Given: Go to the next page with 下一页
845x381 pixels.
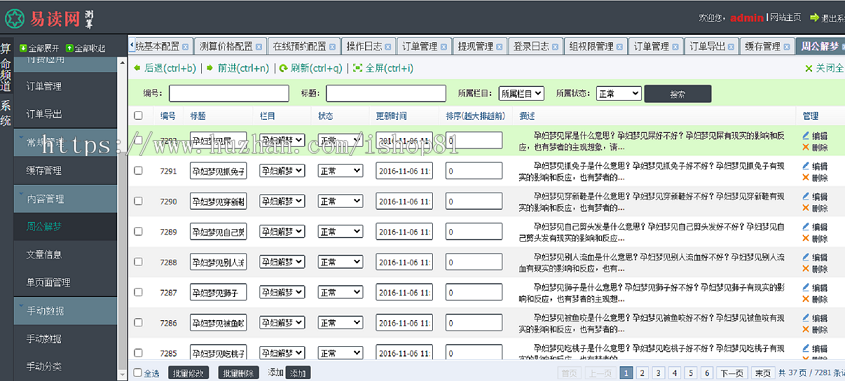Looking at the screenshot, I should 732,372.
